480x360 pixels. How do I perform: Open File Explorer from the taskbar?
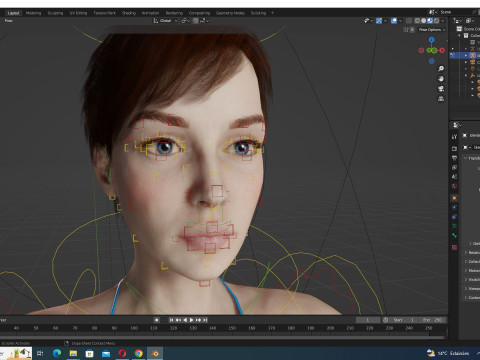click(73, 353)
